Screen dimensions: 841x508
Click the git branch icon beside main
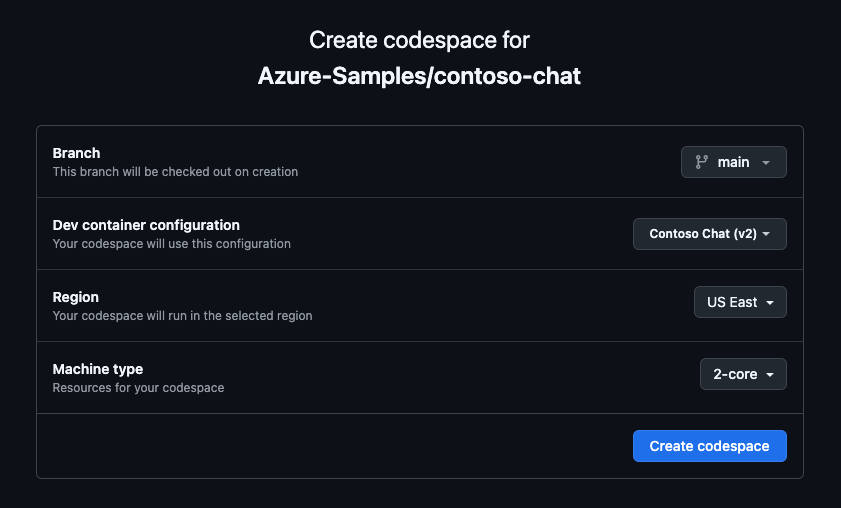click(x=701, y=162)
